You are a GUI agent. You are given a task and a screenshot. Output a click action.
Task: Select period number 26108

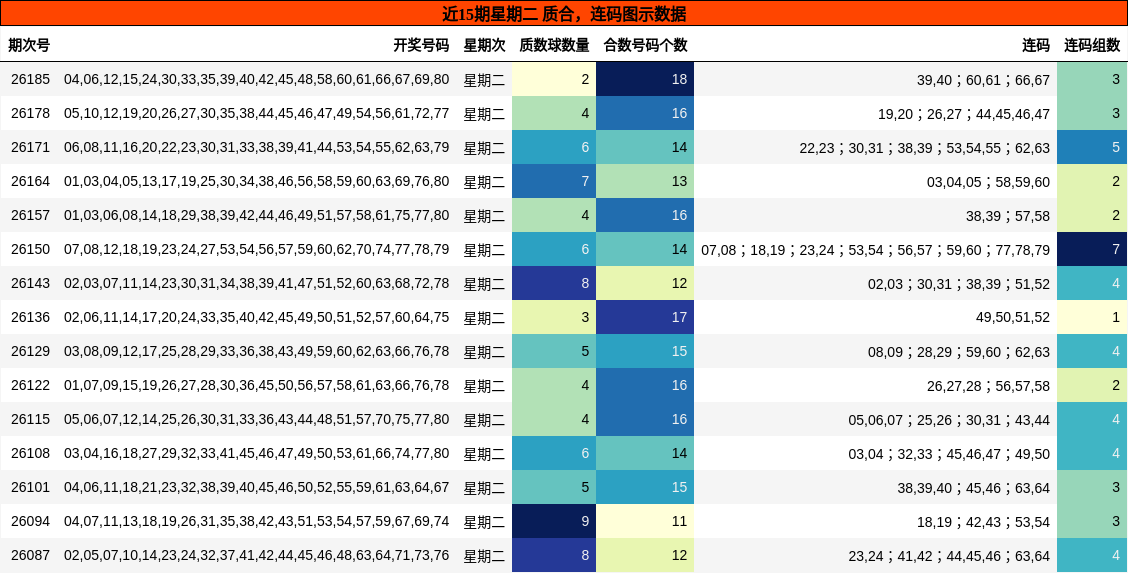[x=30, y=454]
